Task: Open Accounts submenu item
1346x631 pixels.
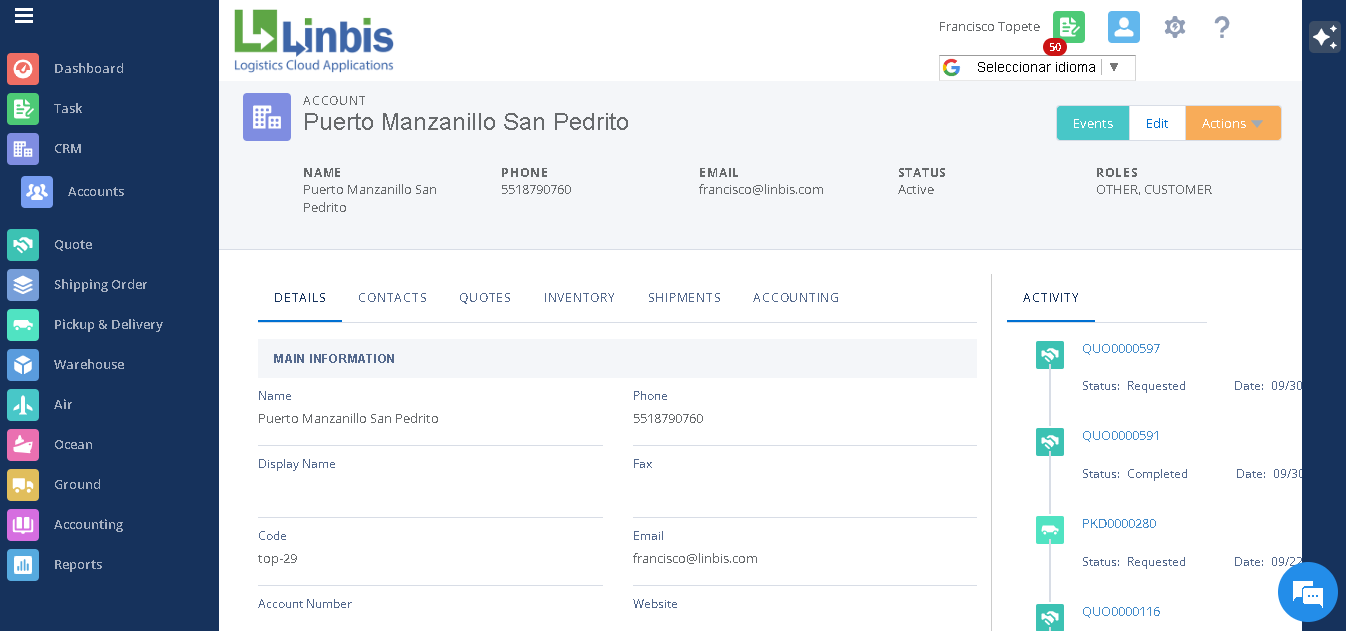Action: click(x=96, y=192)
